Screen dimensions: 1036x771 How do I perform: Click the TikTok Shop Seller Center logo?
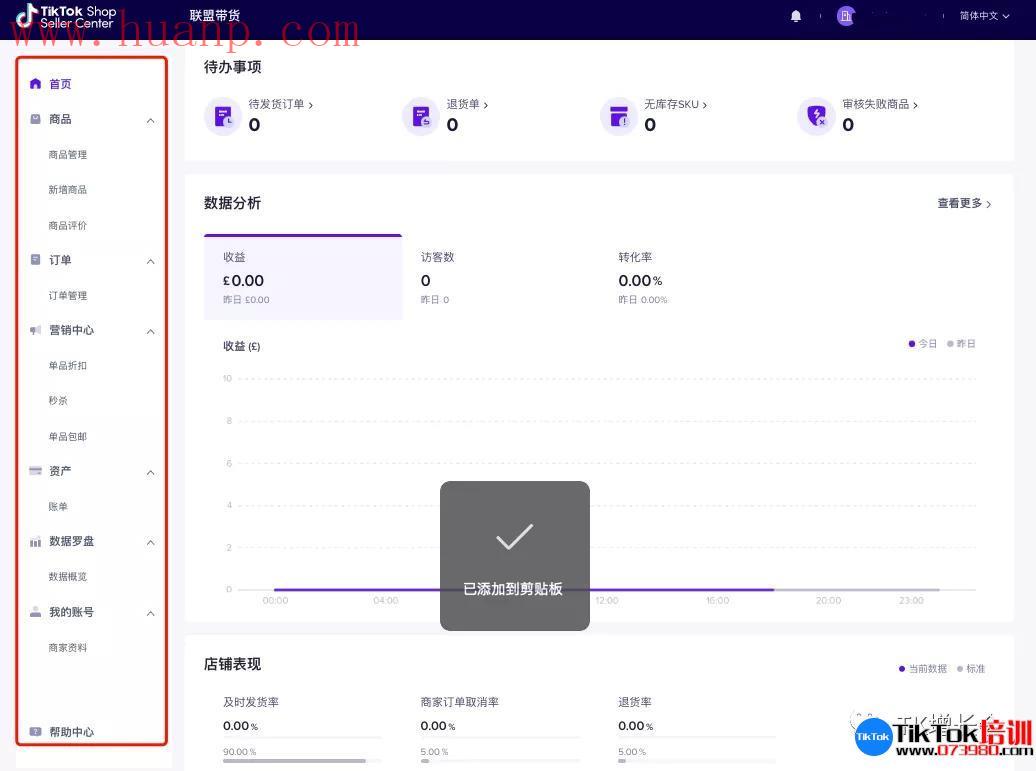click(66, 17)
